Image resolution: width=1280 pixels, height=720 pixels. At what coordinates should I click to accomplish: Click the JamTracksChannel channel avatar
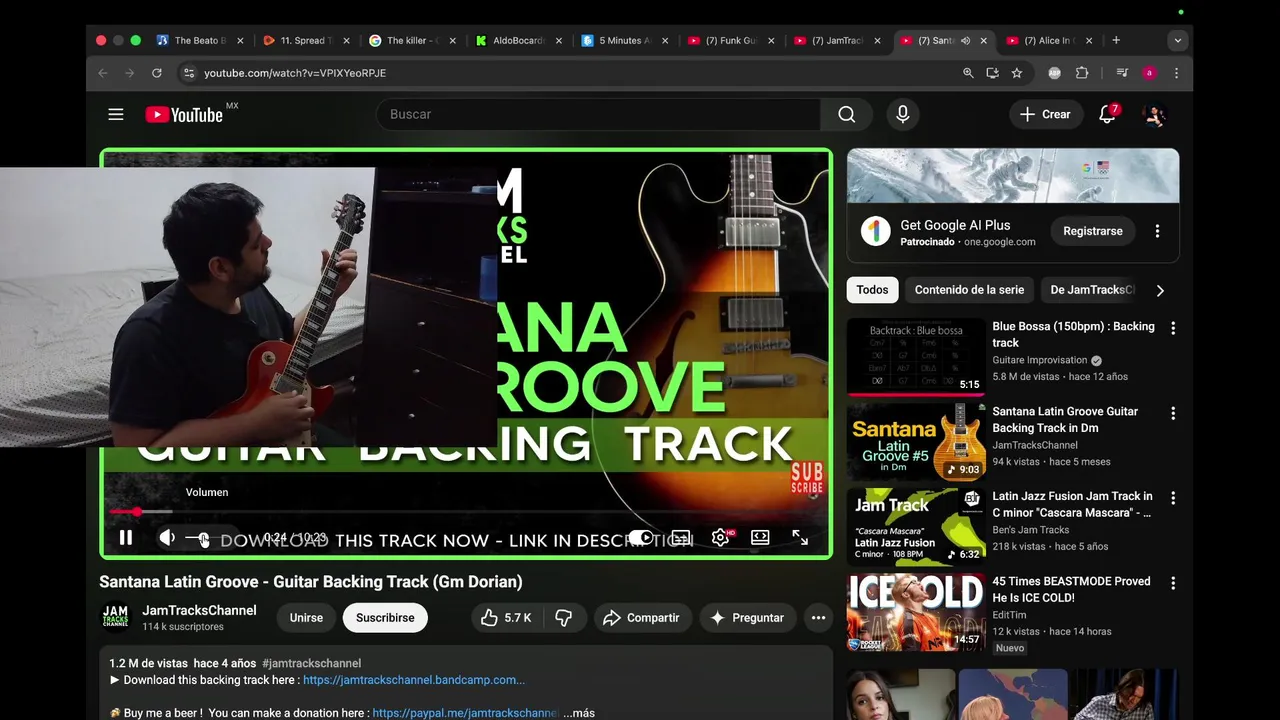[116, 617]
